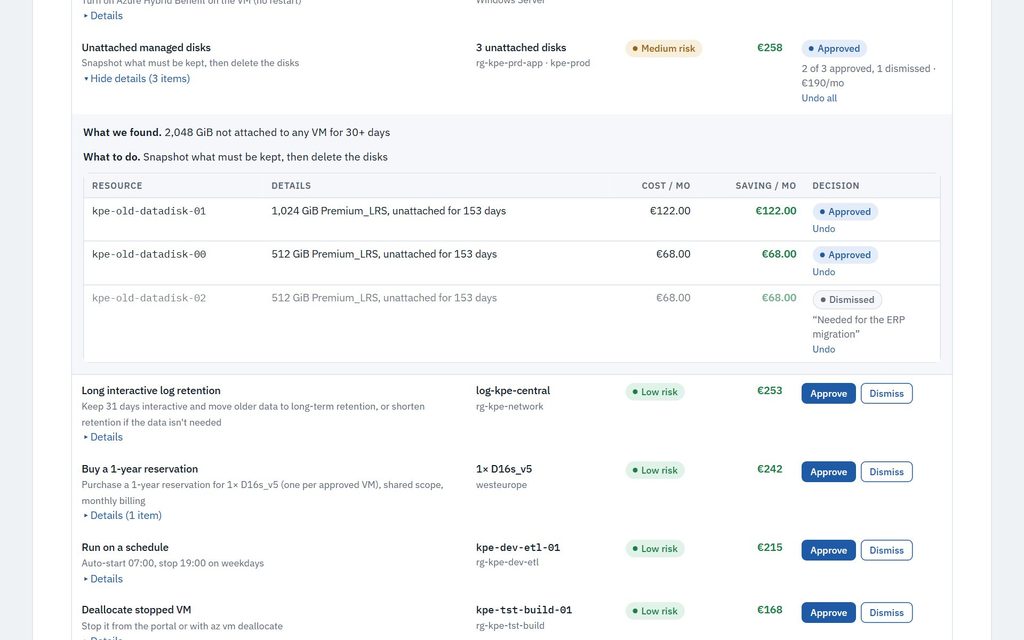Click '1× D16s_v5' resource text
Screen dimensions: 1024x640
tap(504, 469)
